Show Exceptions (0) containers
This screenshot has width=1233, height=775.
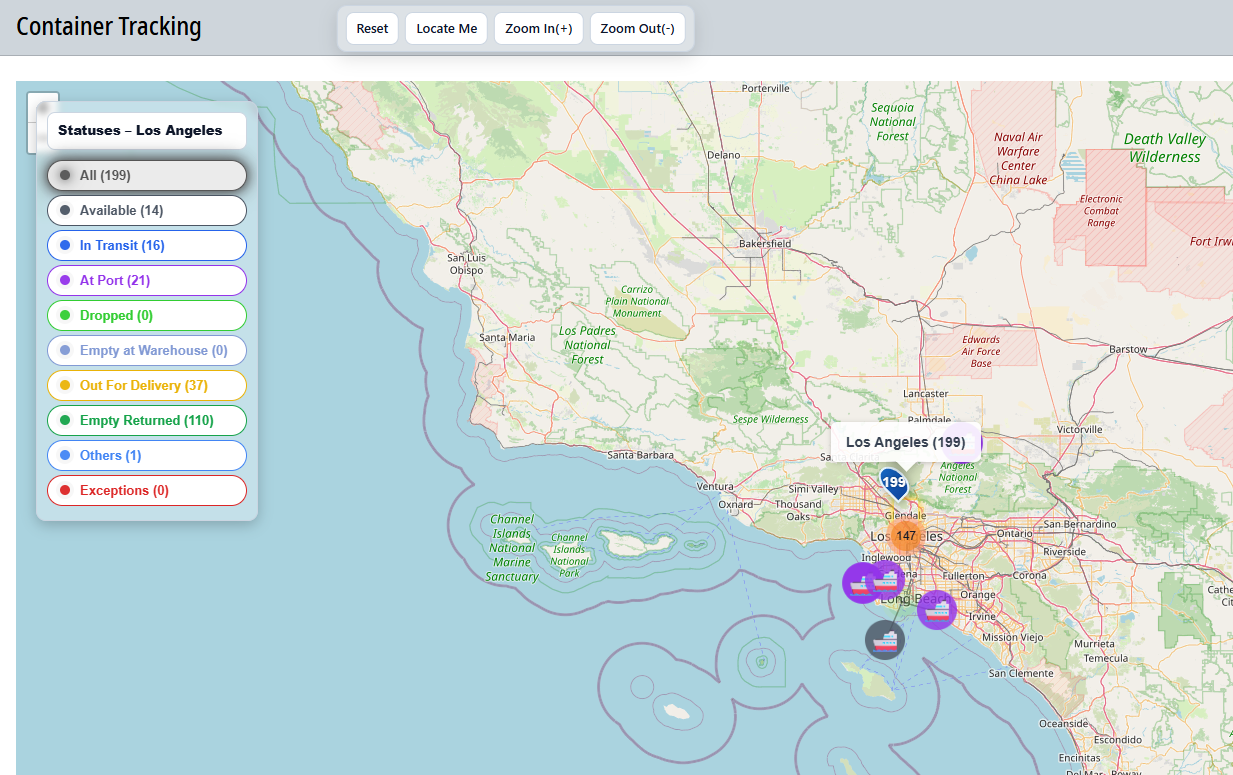[147, 491]
